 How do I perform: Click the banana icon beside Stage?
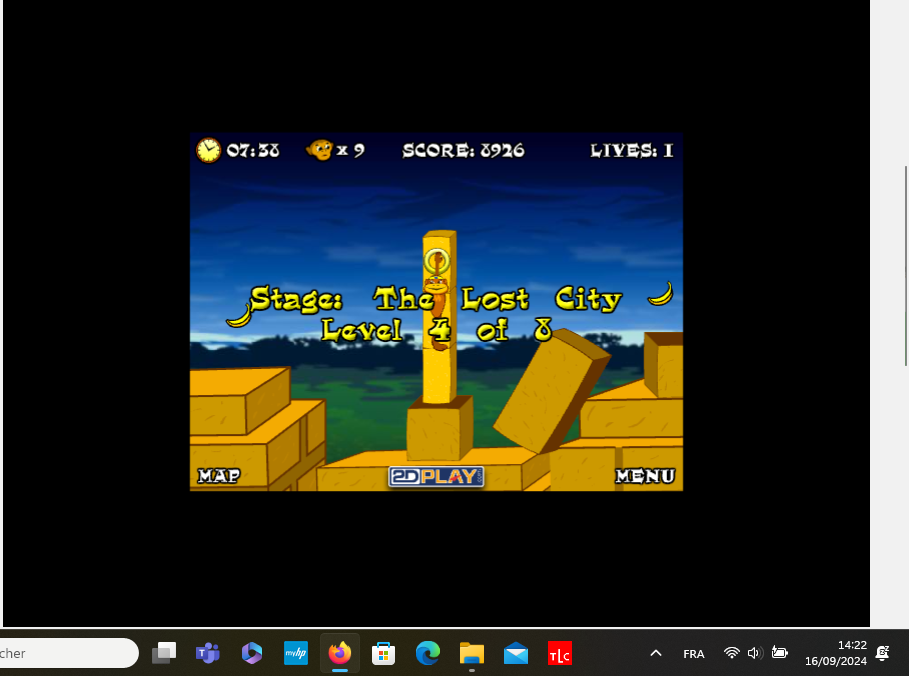point(239,315)
